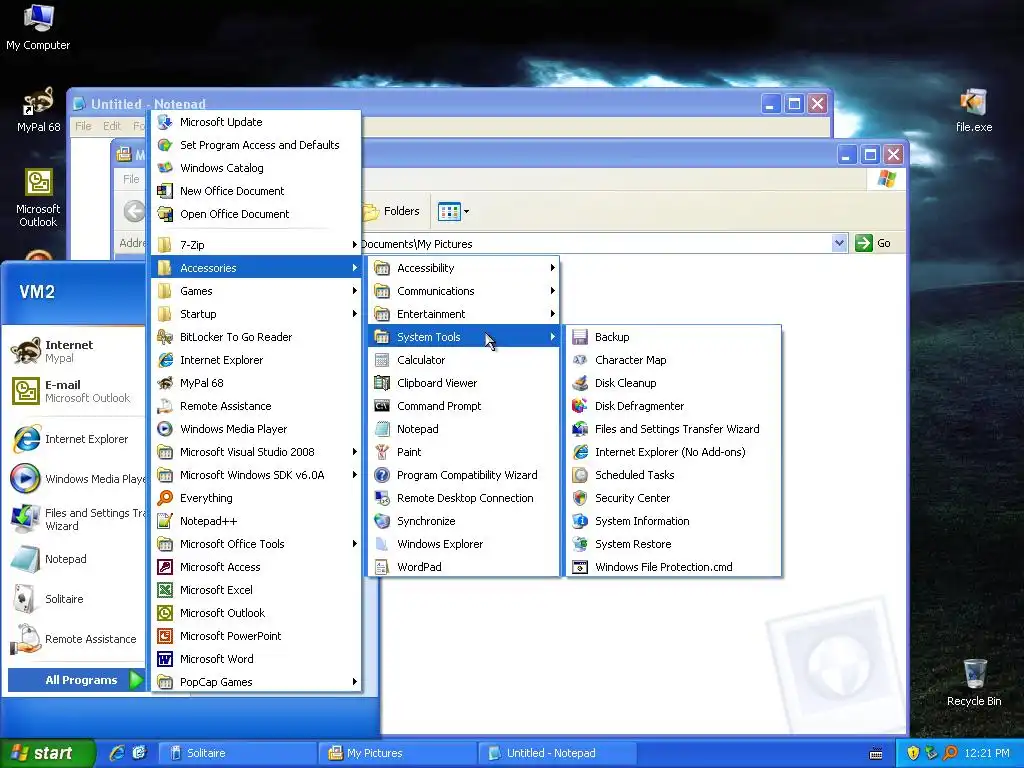Viewport: 1024px width, 768px height.
Task: Click the Start button
Action: pyautogui.click(x=46, y=753)
